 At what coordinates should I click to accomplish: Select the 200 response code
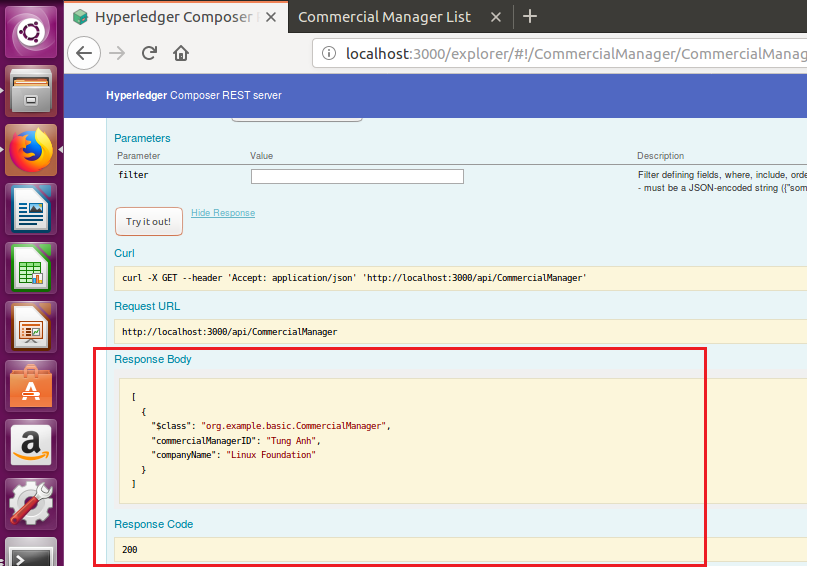(x=129, y=550)
